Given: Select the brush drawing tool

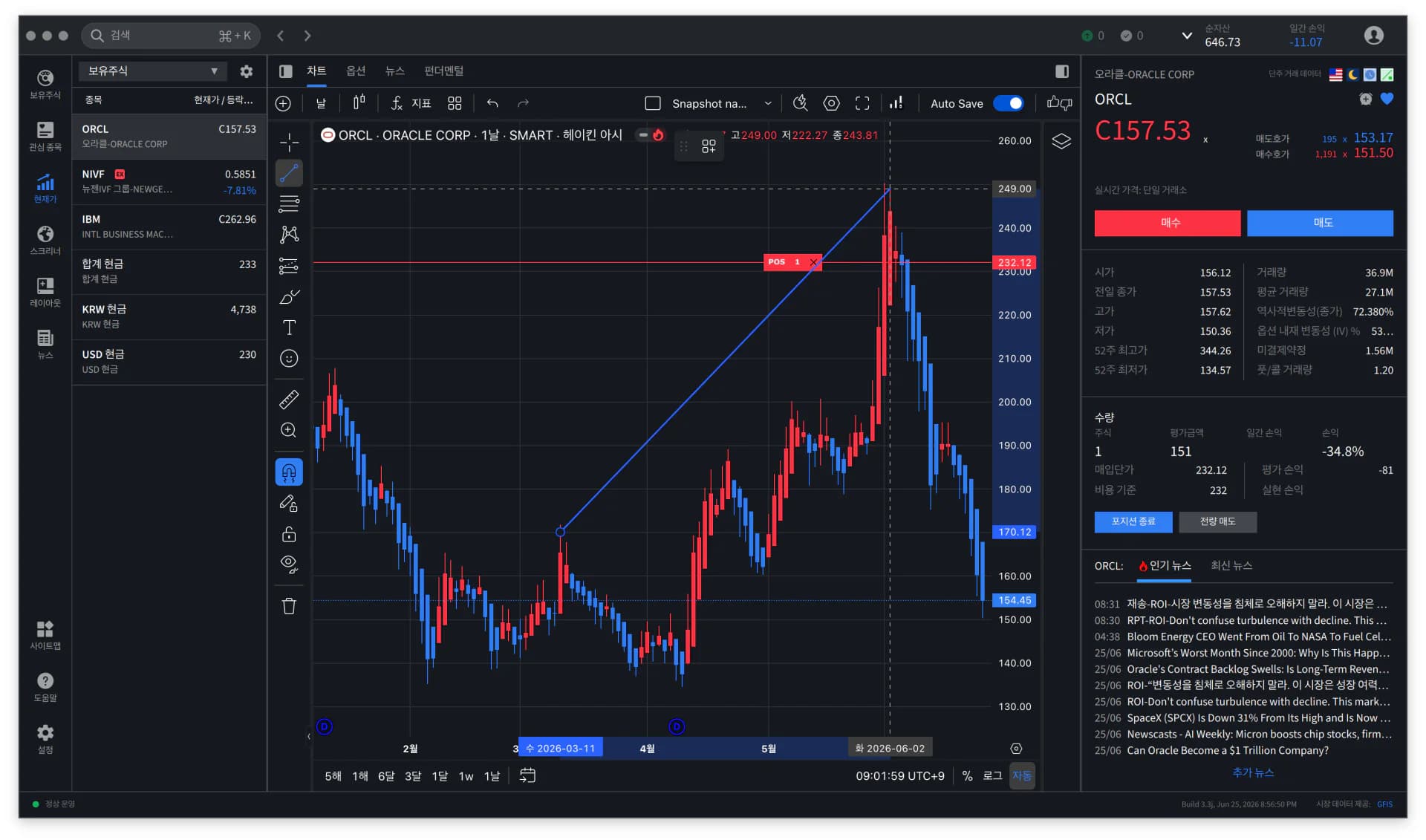Looking at the screenshot, I should coord(289,297).
